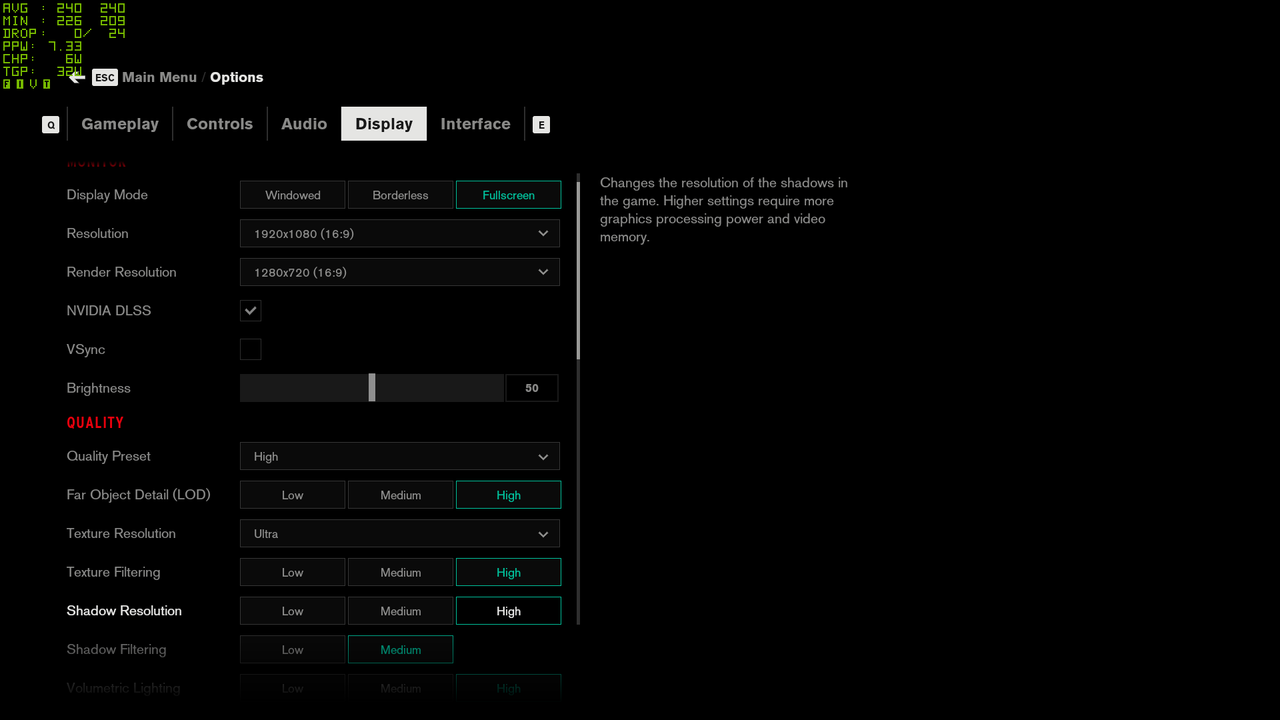Viewport: 1280px width, 720px height.
Task: Open the Quality Preset dropdown
Action: [400, 456]
